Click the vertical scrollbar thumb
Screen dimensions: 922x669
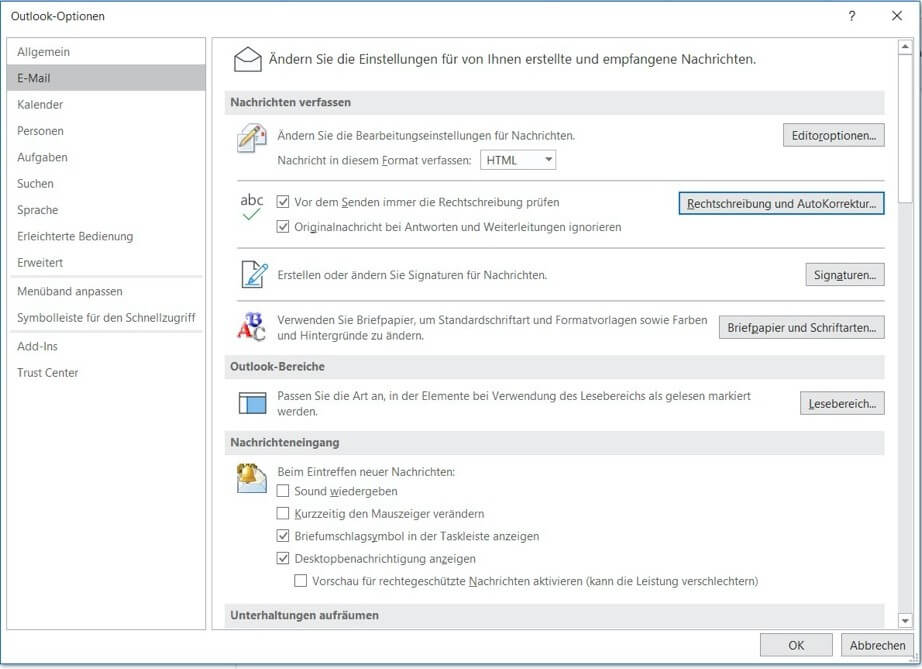pos(905,129)
